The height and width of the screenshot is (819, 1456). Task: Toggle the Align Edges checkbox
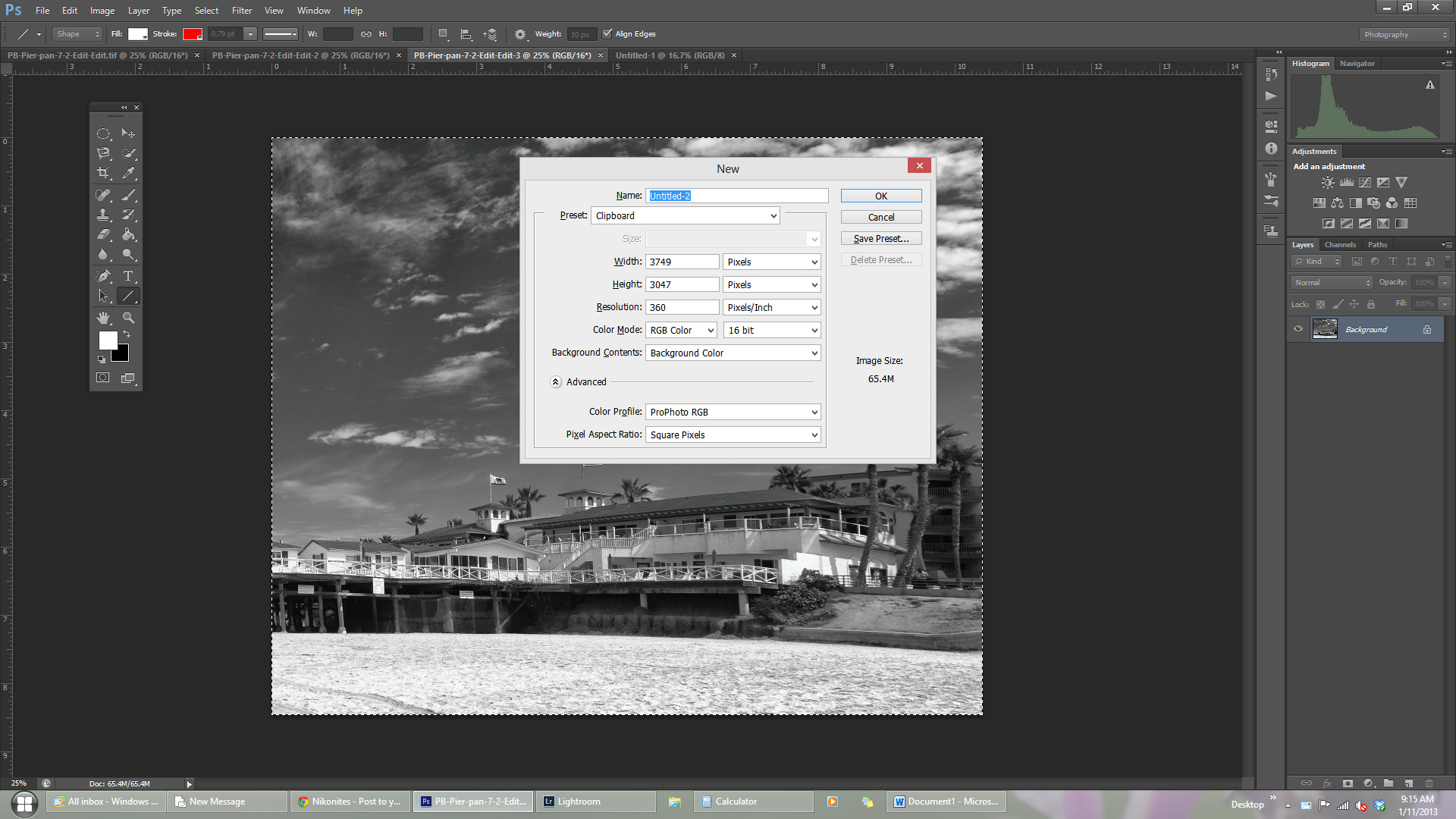point(607,34)
